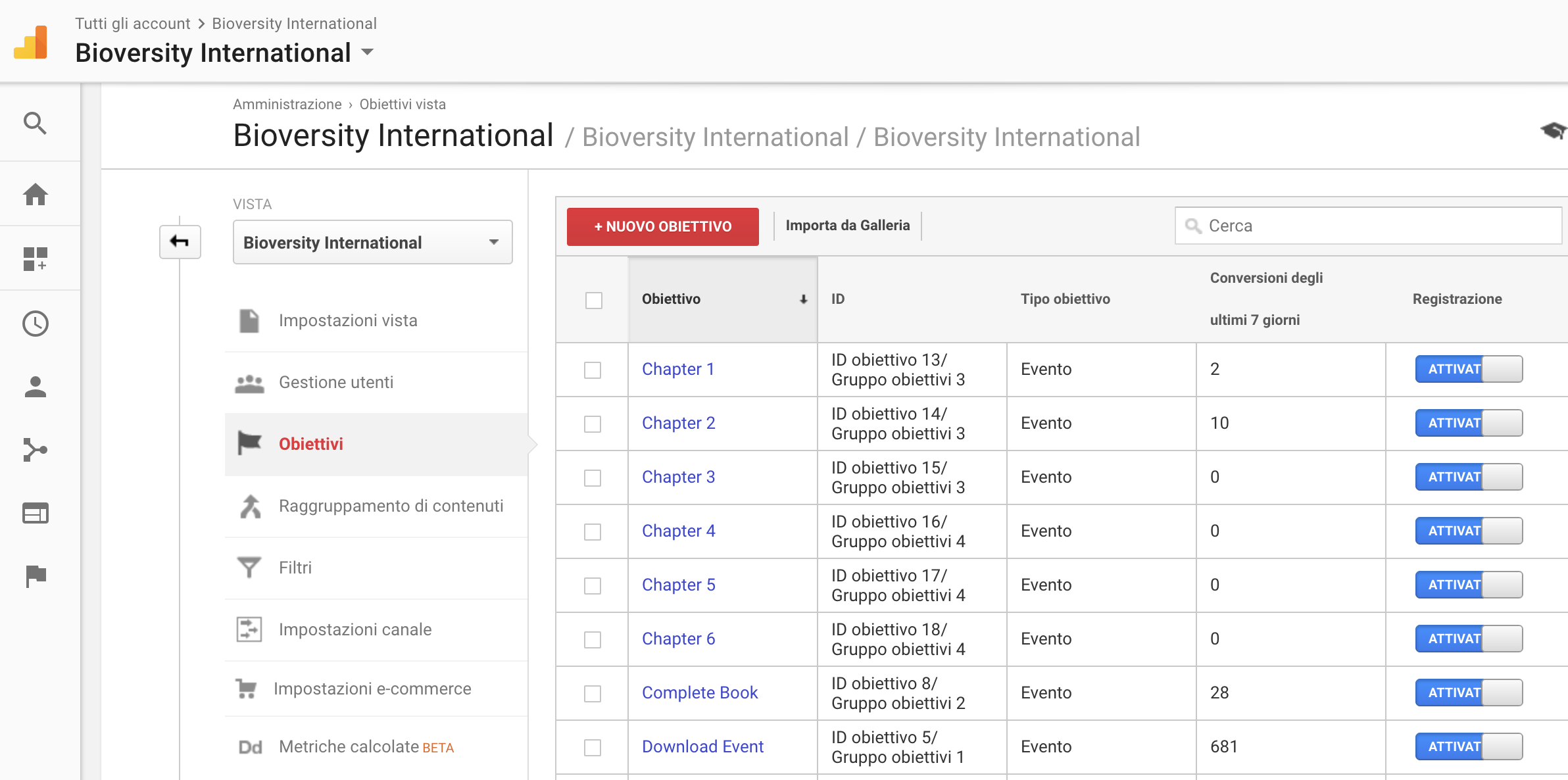
Task: Sort by the Obiettivo column arrow
Action: pyautogui.click(x=803, y=299)
